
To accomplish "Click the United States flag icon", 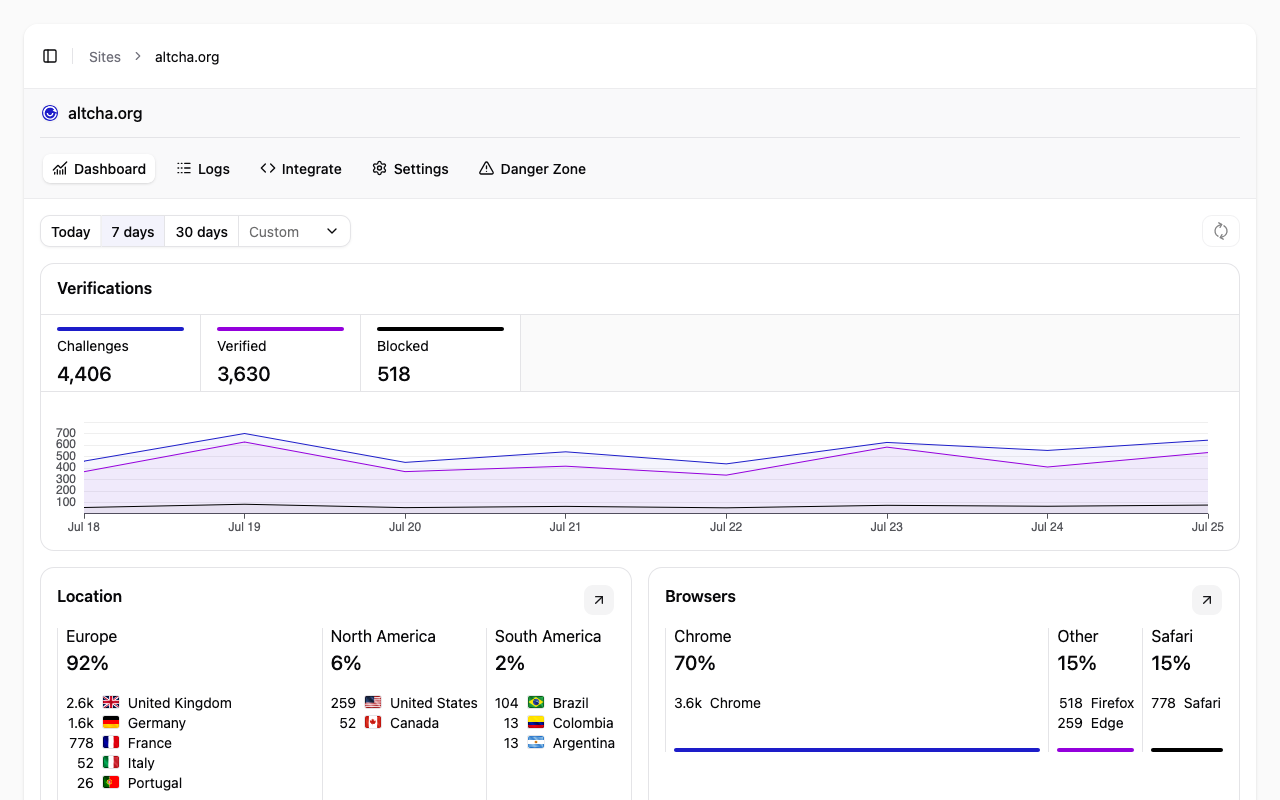I will [x=373, y=703].
